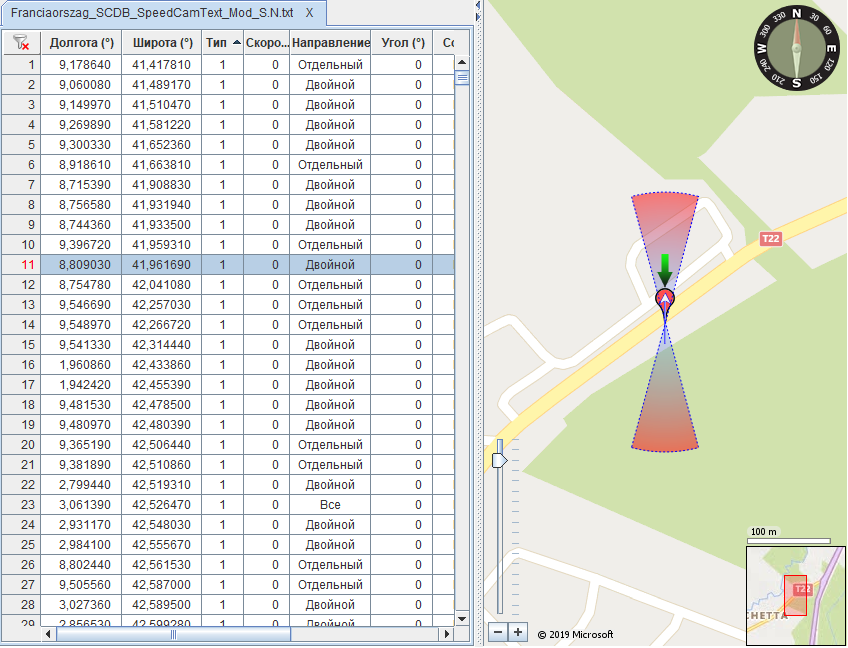The image size is (848, 648).
Task: Click longitude cell 9,365190
Action: [x=81, y=445]
